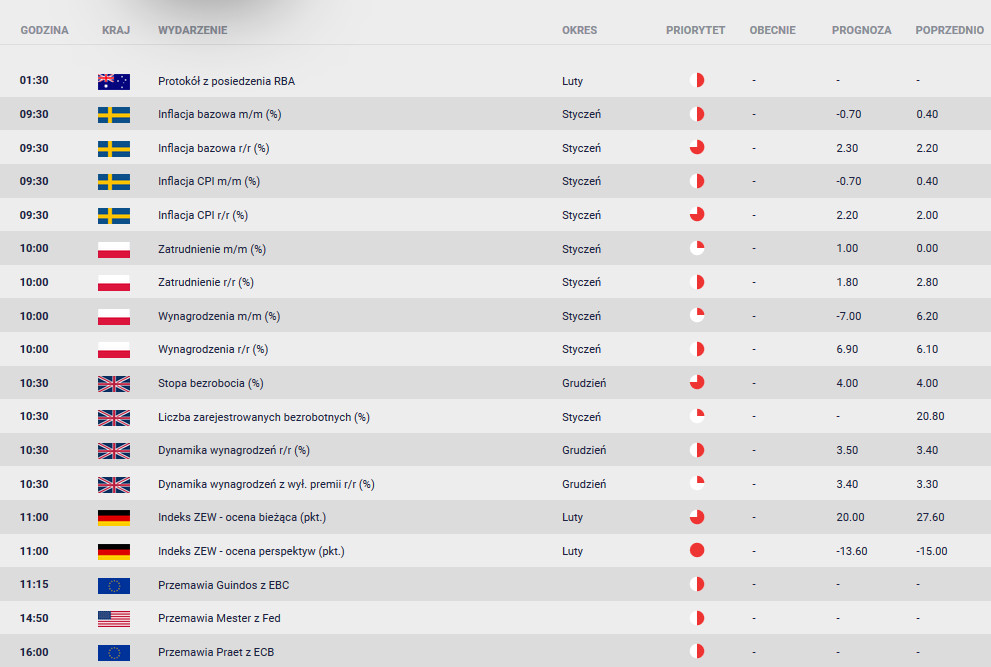Screen dimensions: 991x667
Task: Select the 01:30 time cell
Action: click(34, 80)
